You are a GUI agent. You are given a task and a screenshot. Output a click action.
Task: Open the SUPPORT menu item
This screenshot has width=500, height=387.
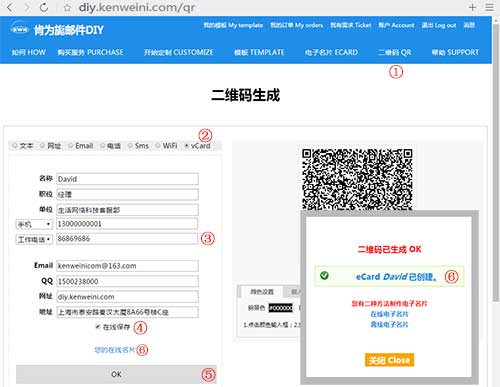[x=455, y=52]
